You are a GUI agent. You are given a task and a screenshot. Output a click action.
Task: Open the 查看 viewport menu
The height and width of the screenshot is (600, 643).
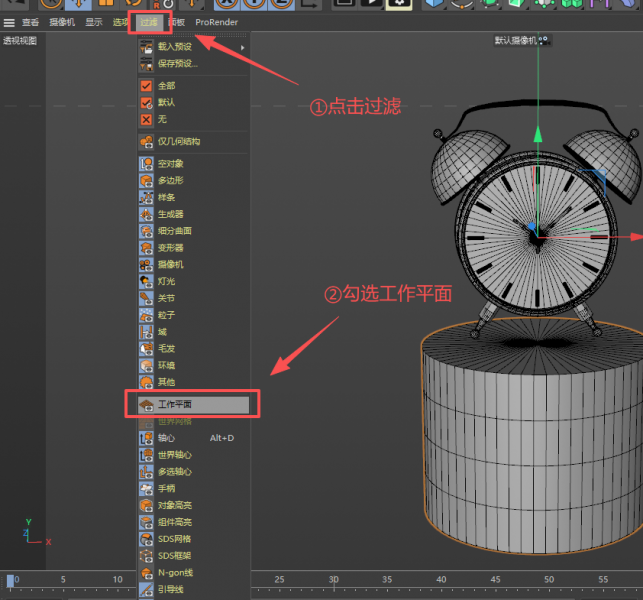(x=30, y=22)
